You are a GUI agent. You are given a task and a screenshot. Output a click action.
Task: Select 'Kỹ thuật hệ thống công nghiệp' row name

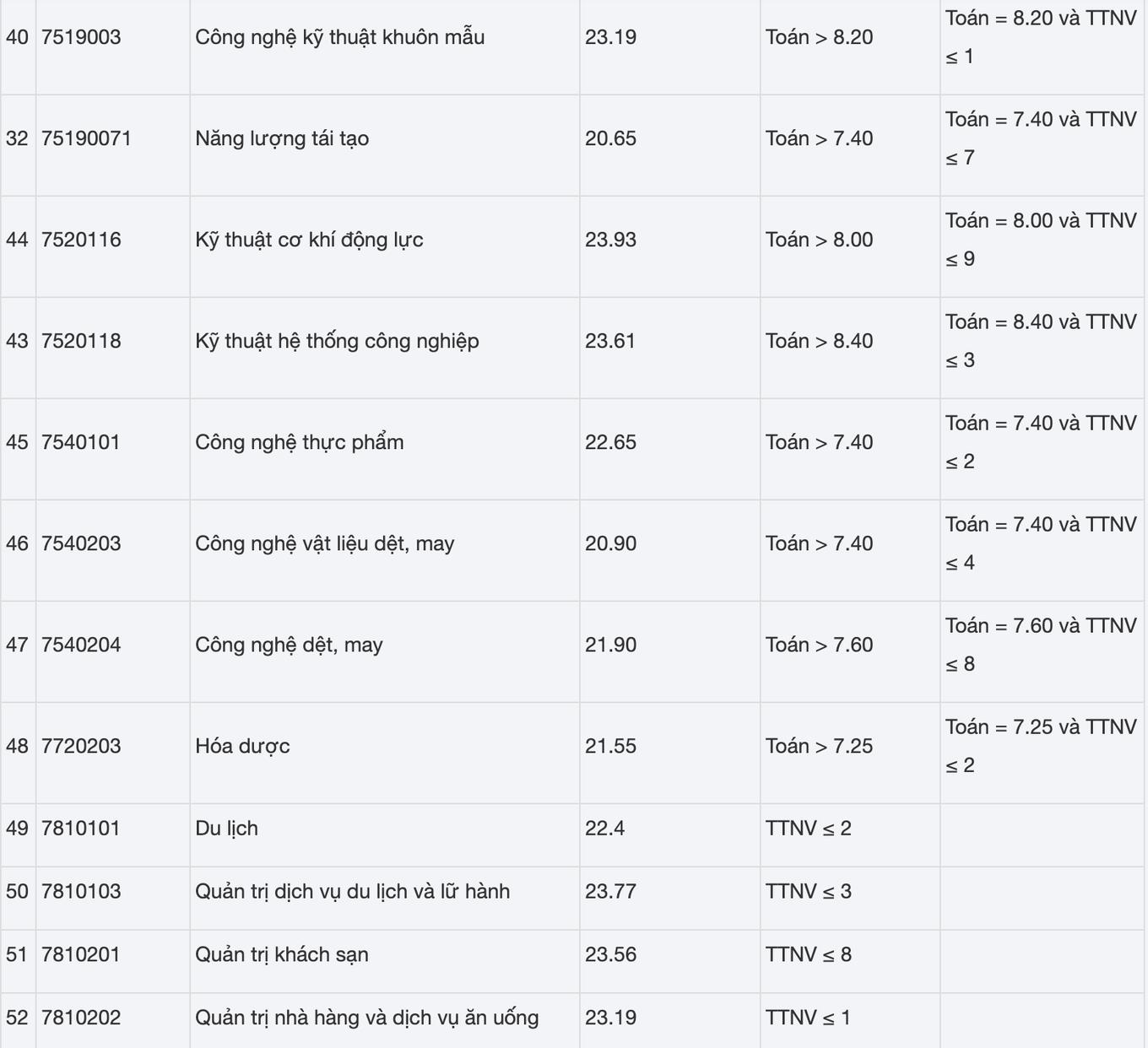337,341
